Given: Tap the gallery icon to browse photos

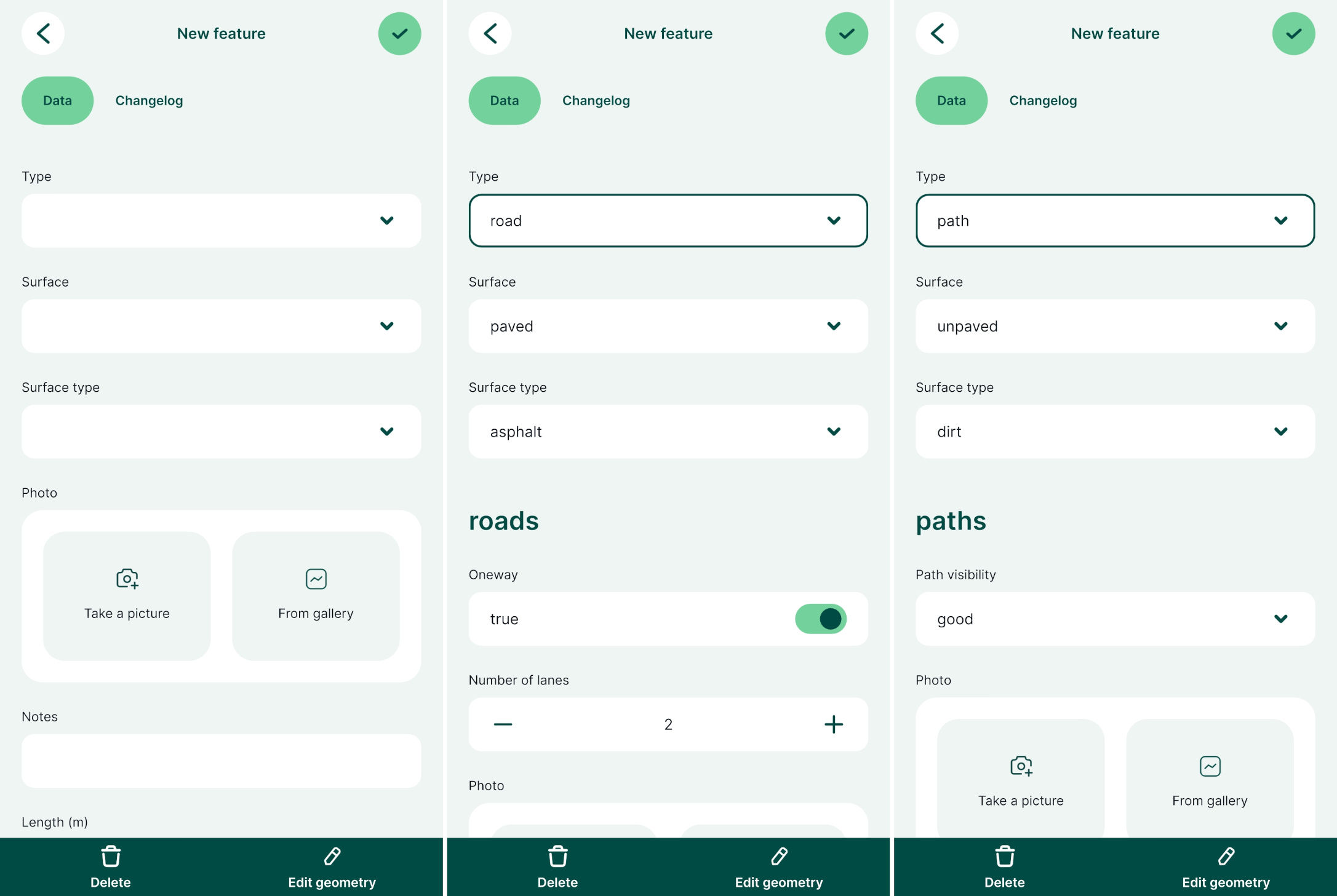Looking at the screenshot, I should click(316, 579).
